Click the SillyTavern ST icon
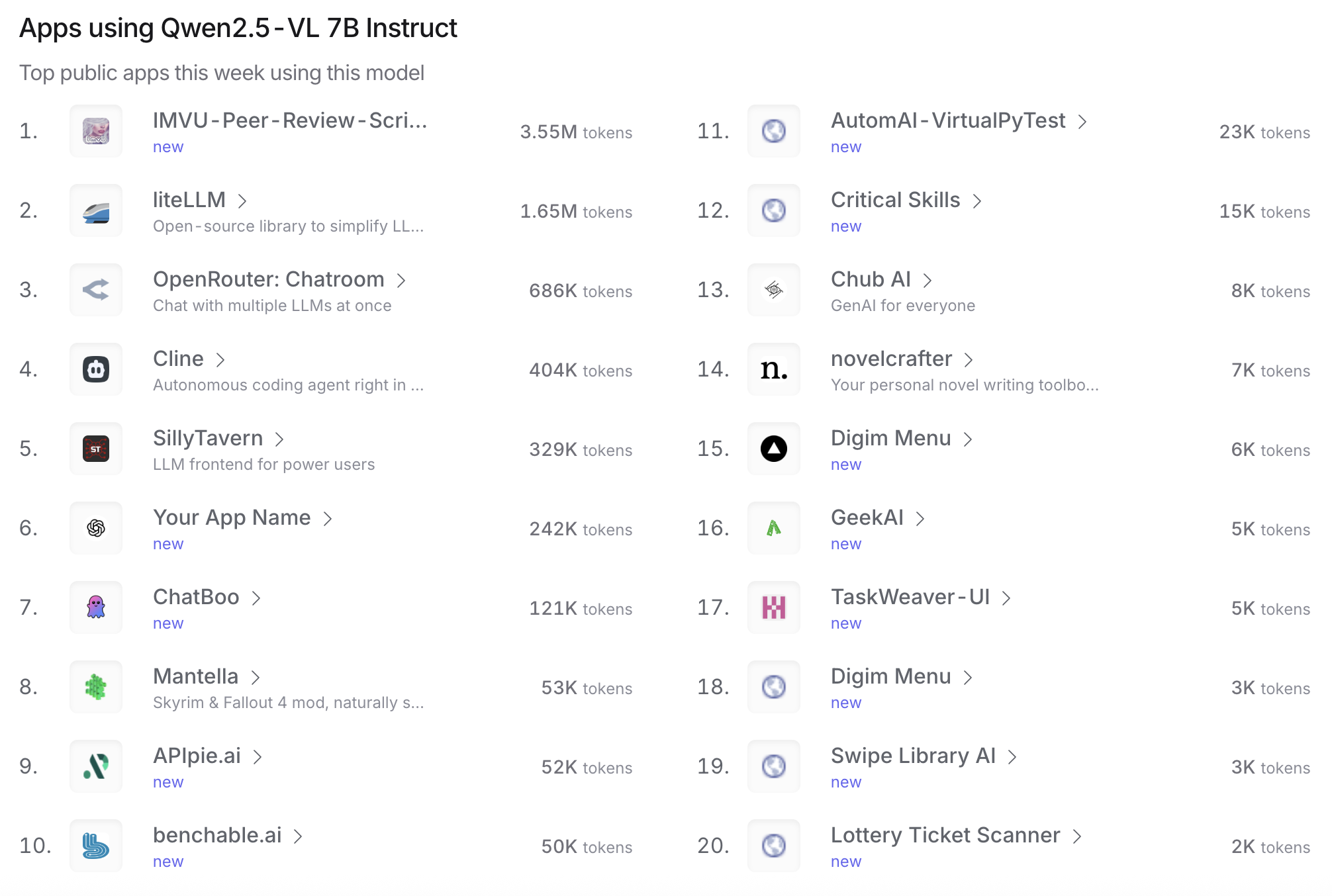Screen dimensions: 1332x896 click(x=96, y=449)
